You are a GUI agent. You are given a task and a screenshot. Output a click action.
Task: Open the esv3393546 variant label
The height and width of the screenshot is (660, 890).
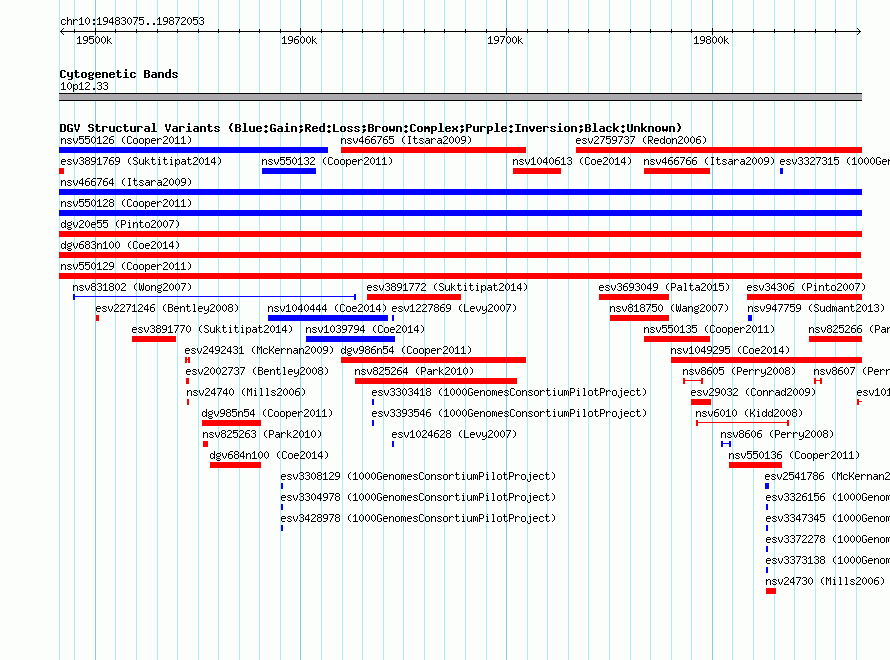pyautogui.click(x=509, y=413)
